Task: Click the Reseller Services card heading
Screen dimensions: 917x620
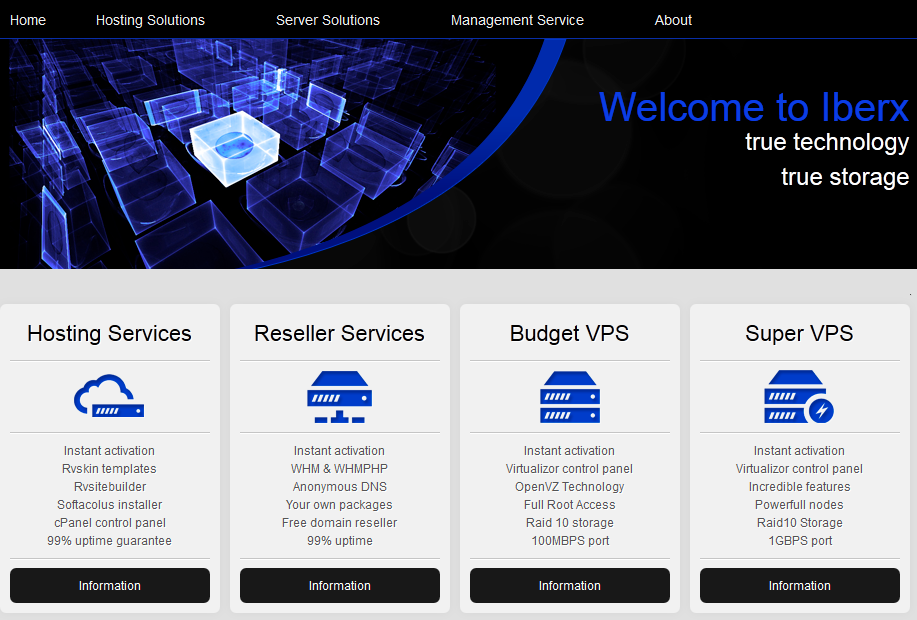Action: click(x=339, y=333)
